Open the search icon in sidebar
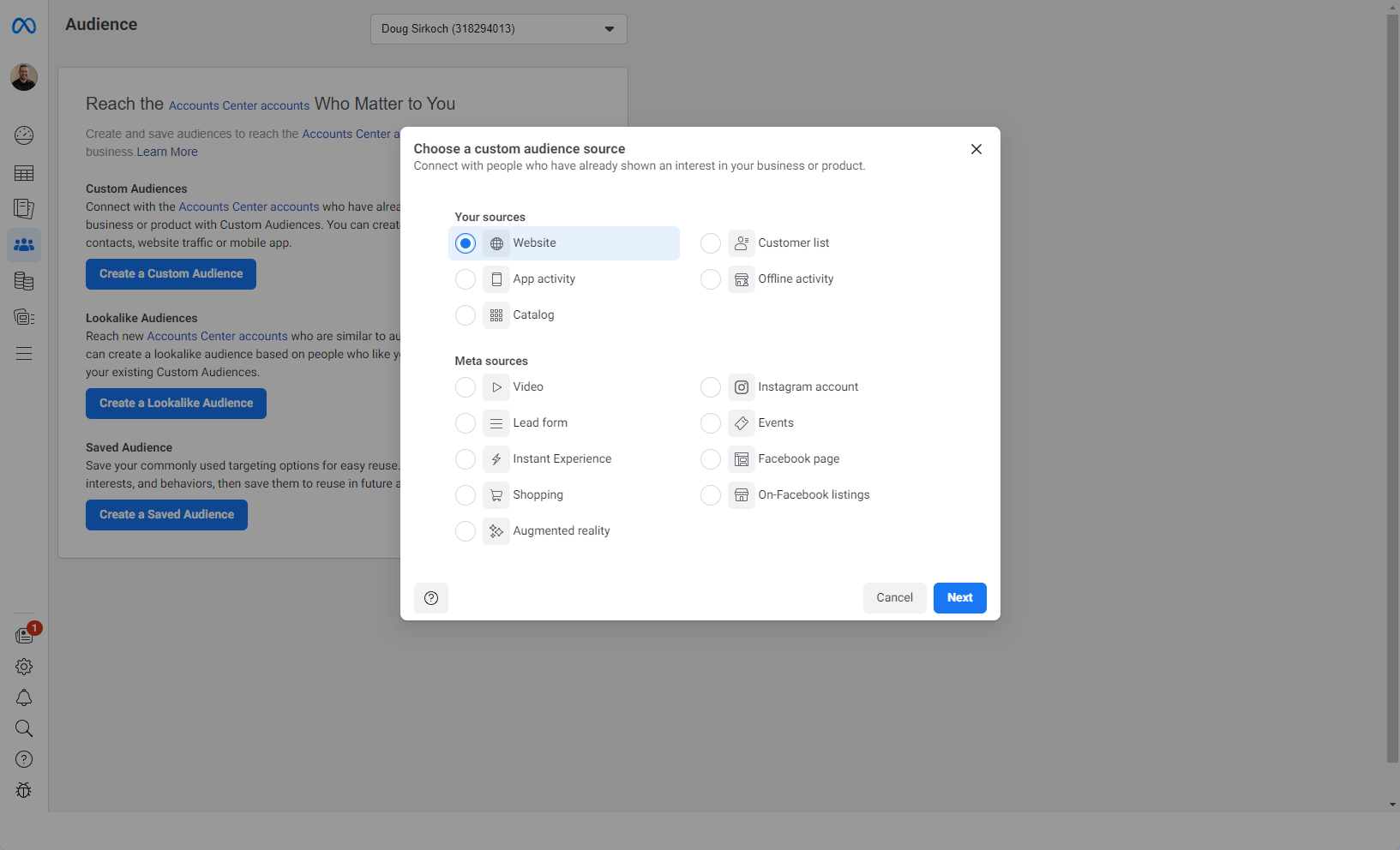1400x850 pixels. [24, 728]
